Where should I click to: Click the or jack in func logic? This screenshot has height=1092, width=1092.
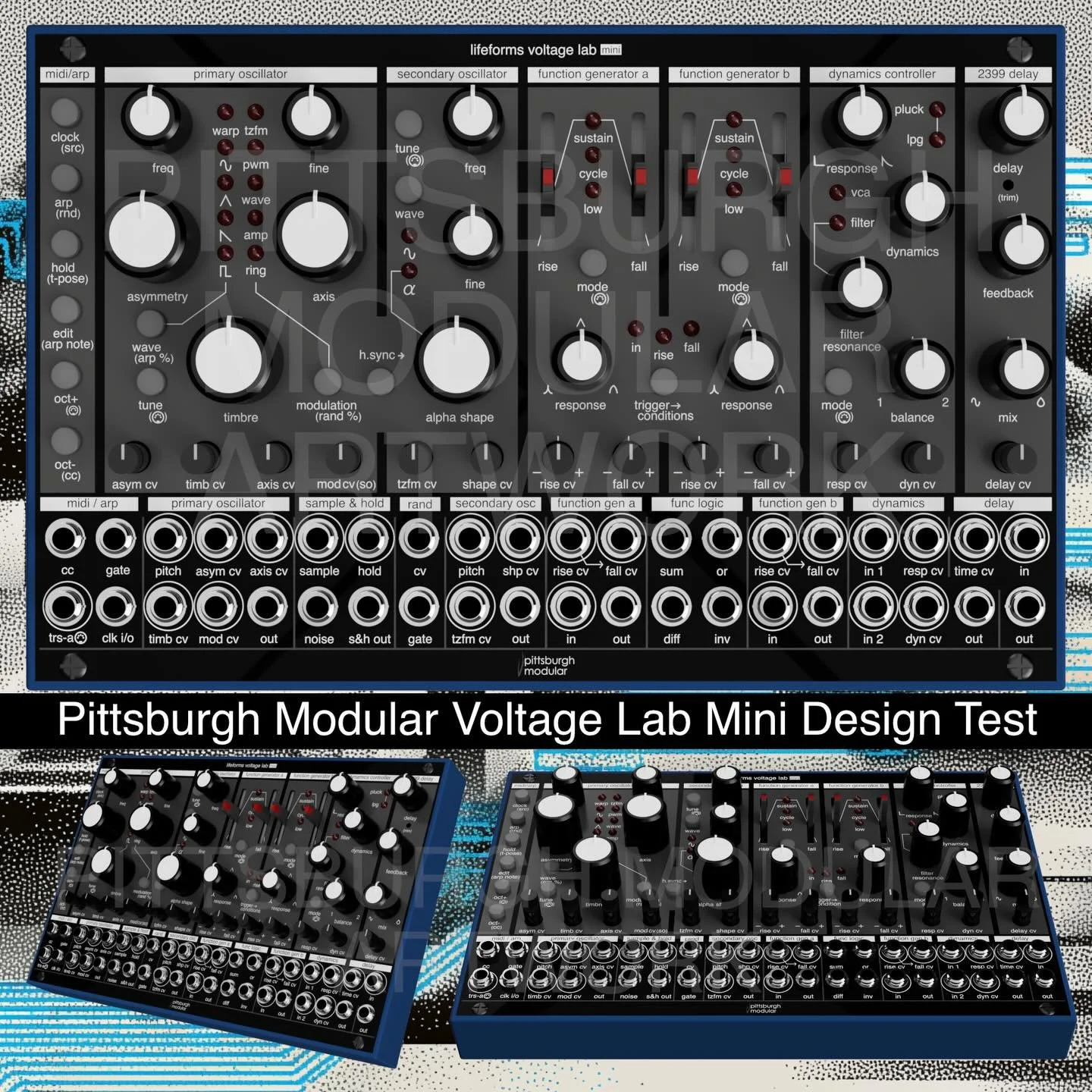point(722,539)
